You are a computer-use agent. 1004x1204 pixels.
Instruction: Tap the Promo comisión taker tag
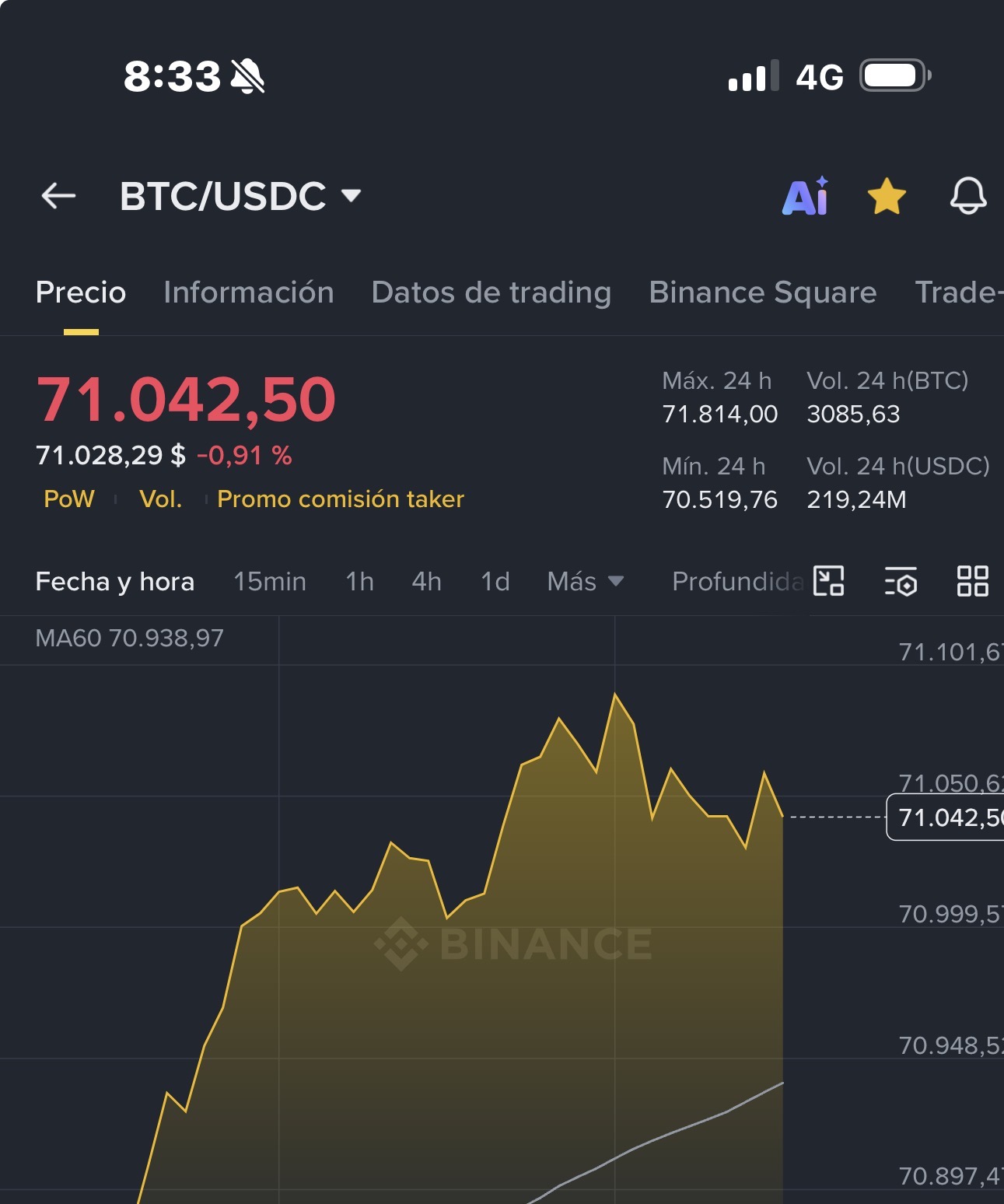pos(341,499)
